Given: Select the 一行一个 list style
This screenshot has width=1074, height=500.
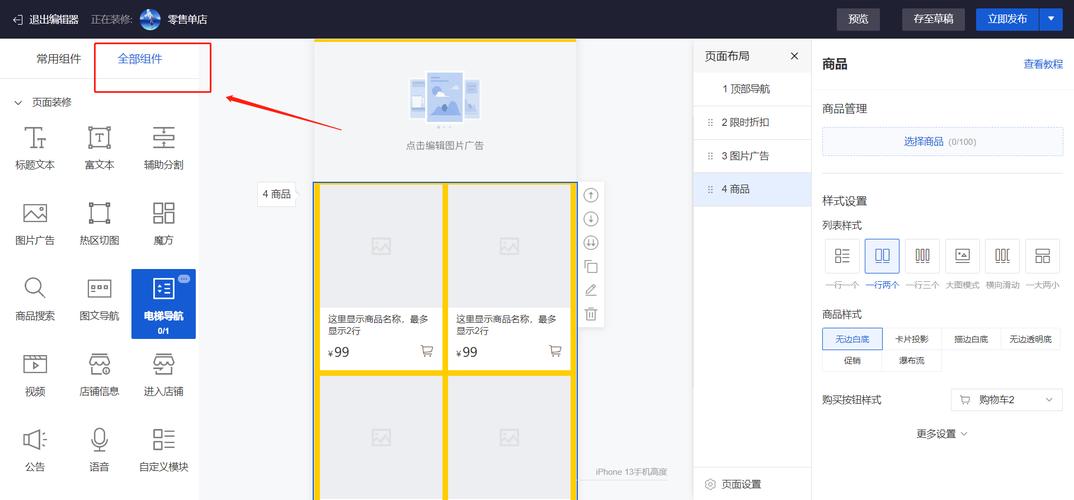Looking at the screenshot, I should [842, 256].
